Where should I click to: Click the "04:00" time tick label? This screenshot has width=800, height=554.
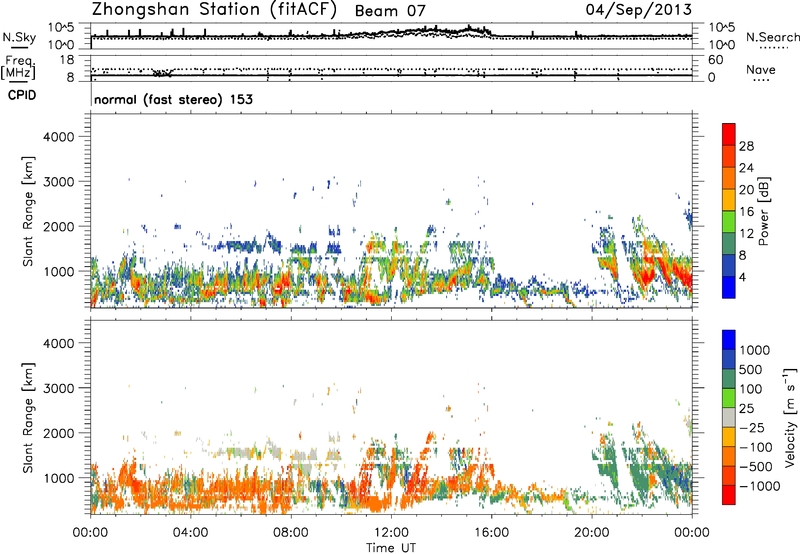(190, 533)
